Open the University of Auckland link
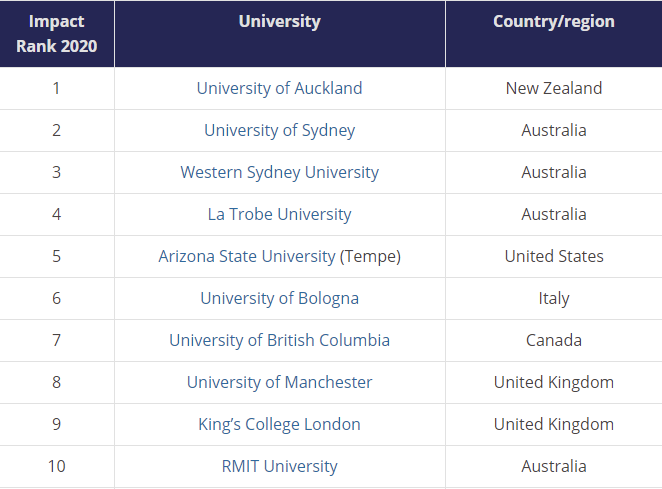 coord(279,88)
